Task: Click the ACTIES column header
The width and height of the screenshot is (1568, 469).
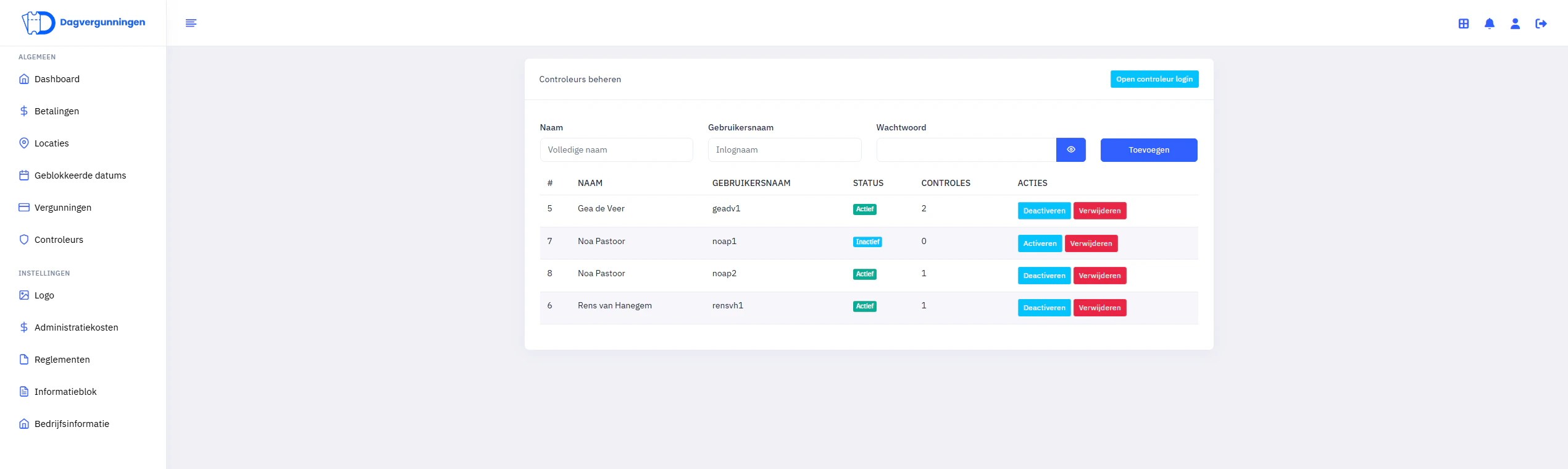Action: [1032, 184]
